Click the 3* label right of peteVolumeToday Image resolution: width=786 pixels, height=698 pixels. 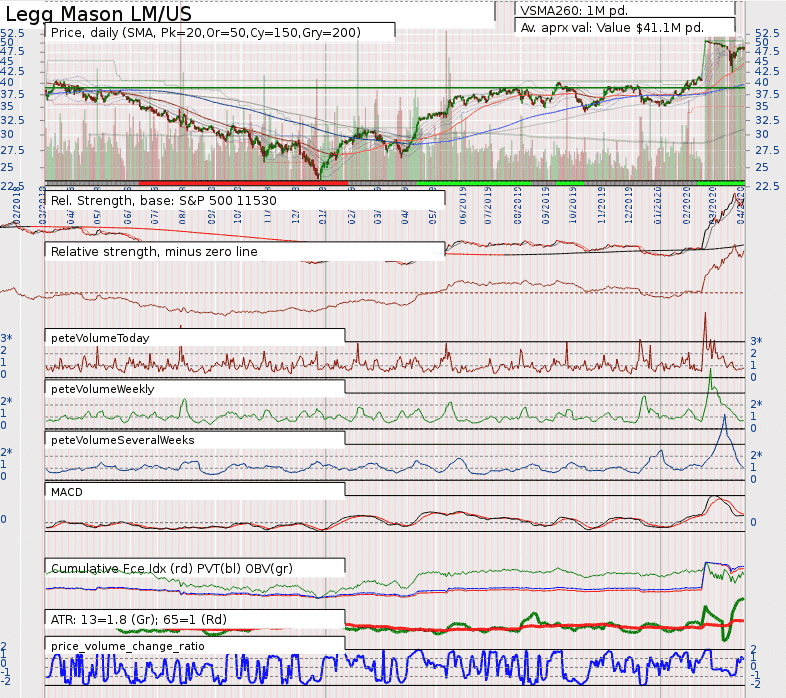point(756,341)
